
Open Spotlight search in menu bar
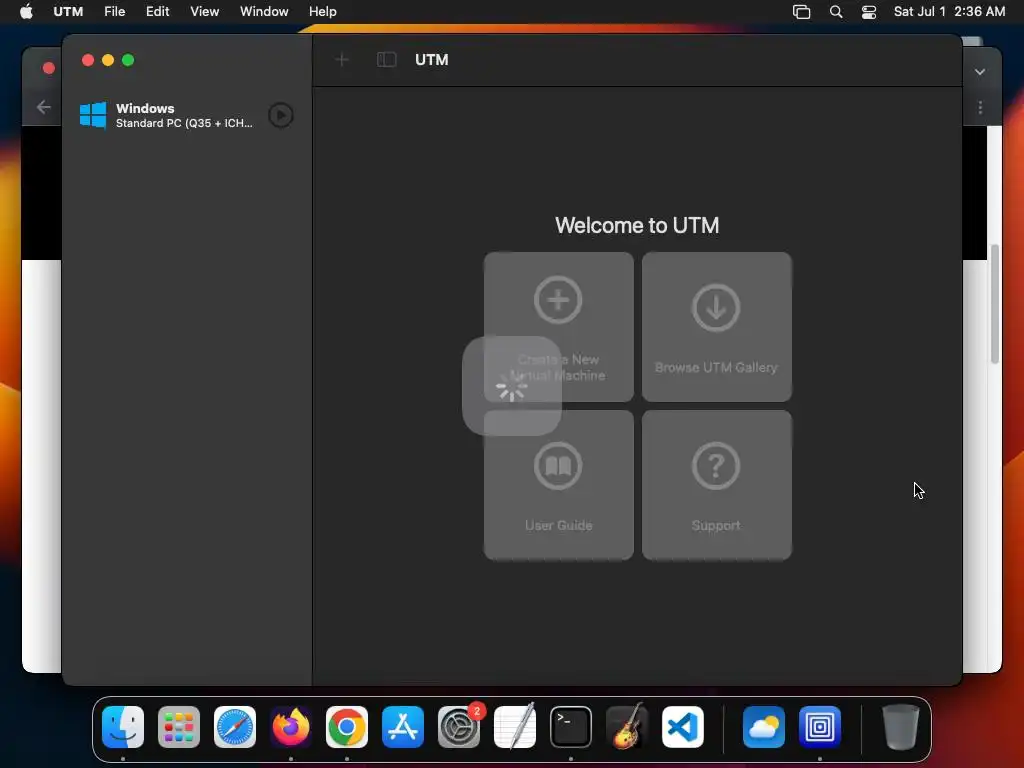(x=836, y=12)
